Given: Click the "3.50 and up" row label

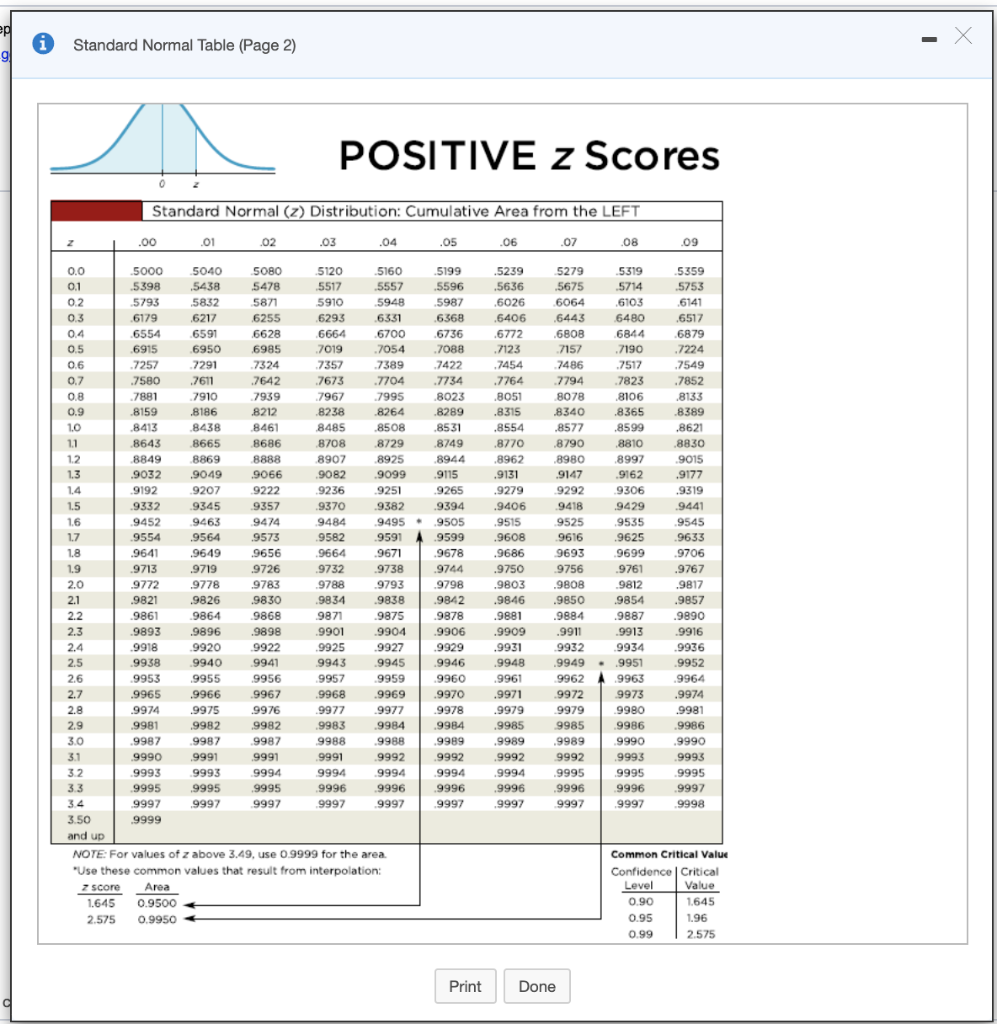Looking at the screenshot, I should [85, 827].
